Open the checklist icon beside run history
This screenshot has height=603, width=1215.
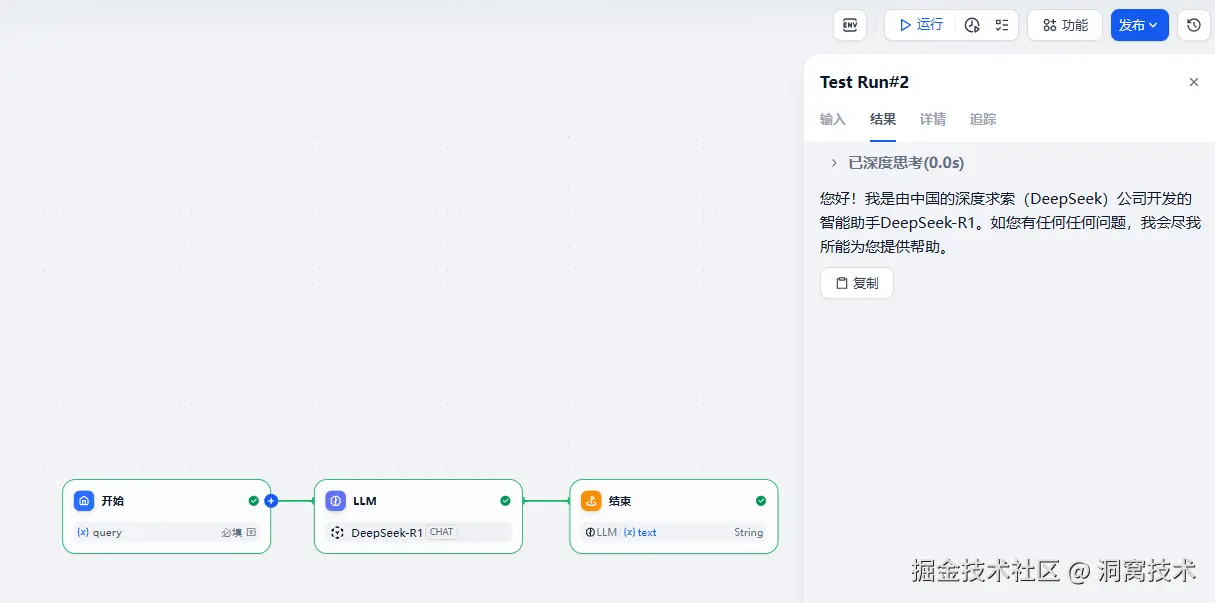pos(1002,25)
